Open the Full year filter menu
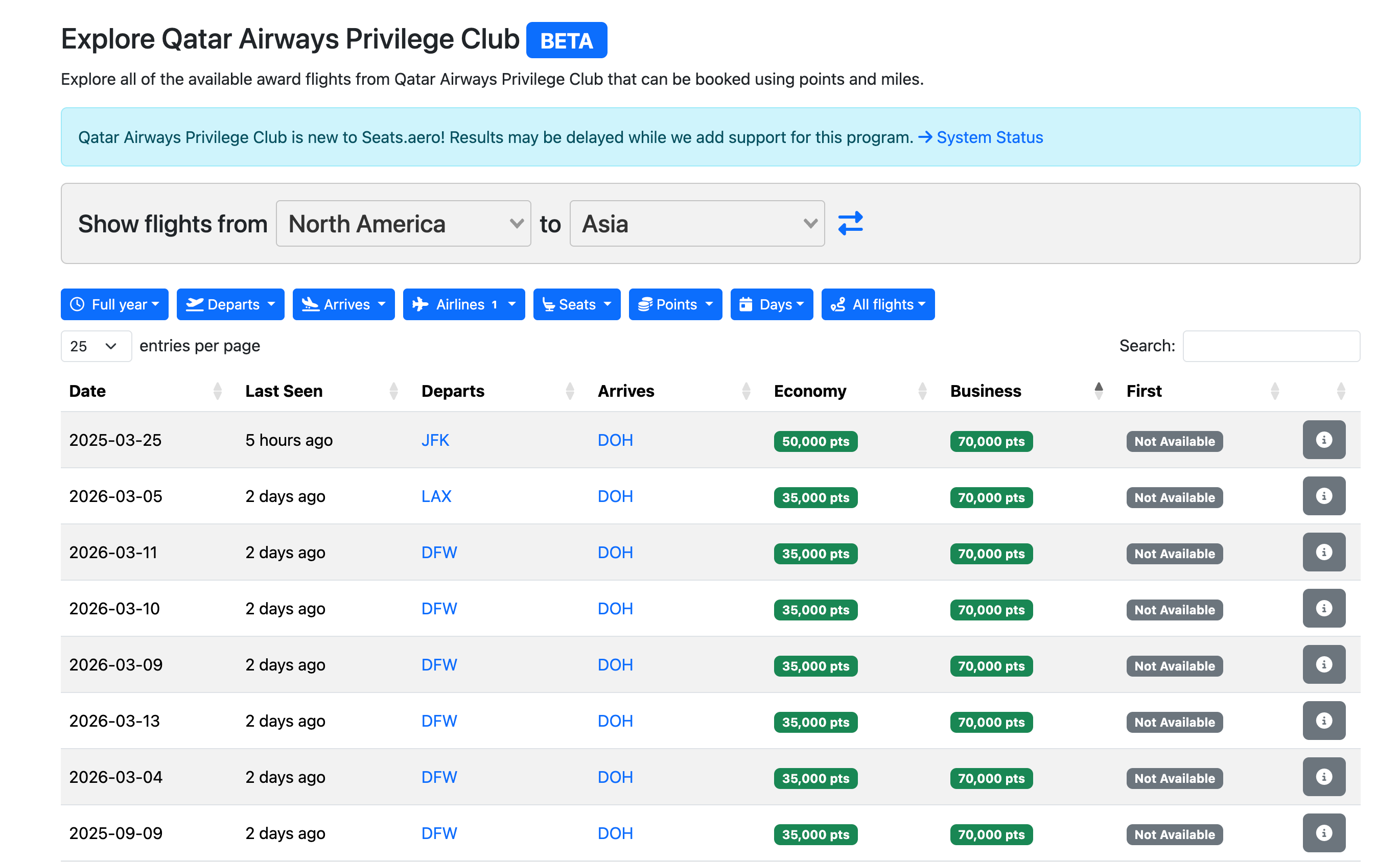Screen dimensions: 1400x862 point(114,304)
